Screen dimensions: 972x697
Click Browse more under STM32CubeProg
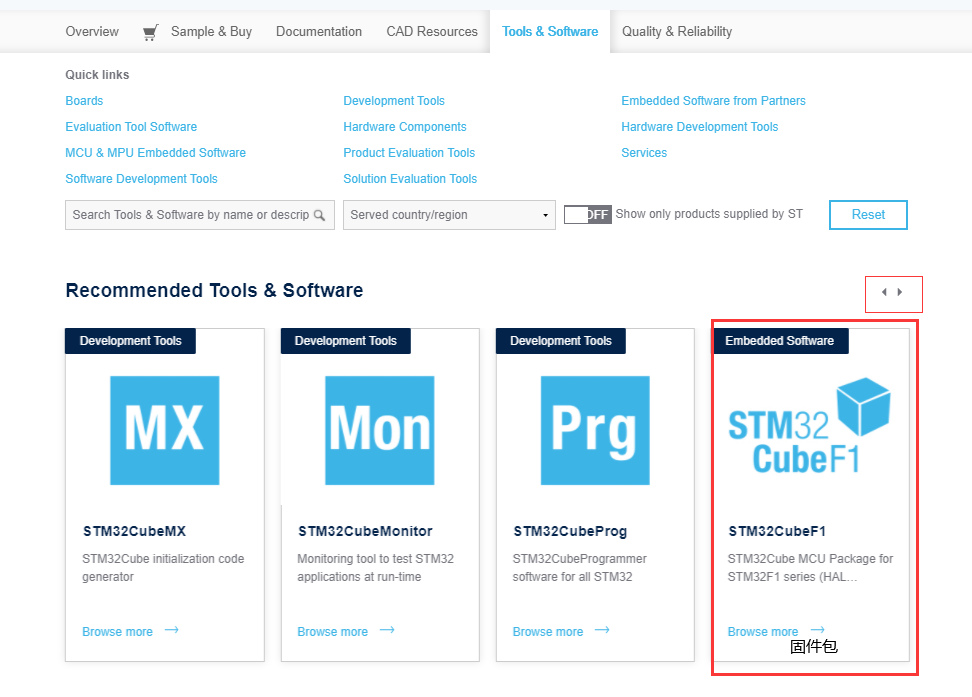tap(548, 632)
